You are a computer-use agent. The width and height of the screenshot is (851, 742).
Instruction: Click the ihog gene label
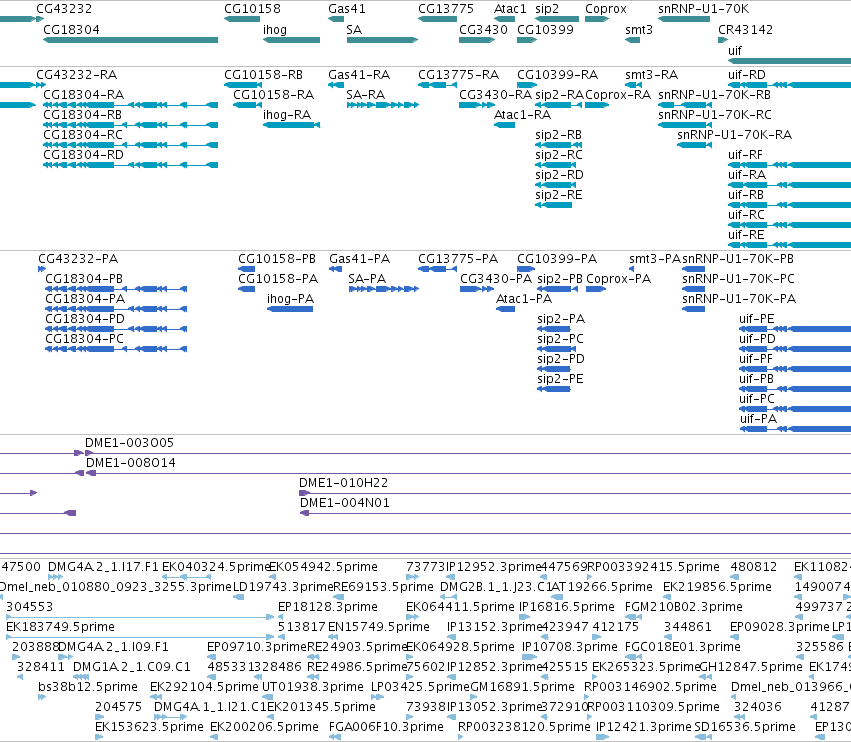275,30
